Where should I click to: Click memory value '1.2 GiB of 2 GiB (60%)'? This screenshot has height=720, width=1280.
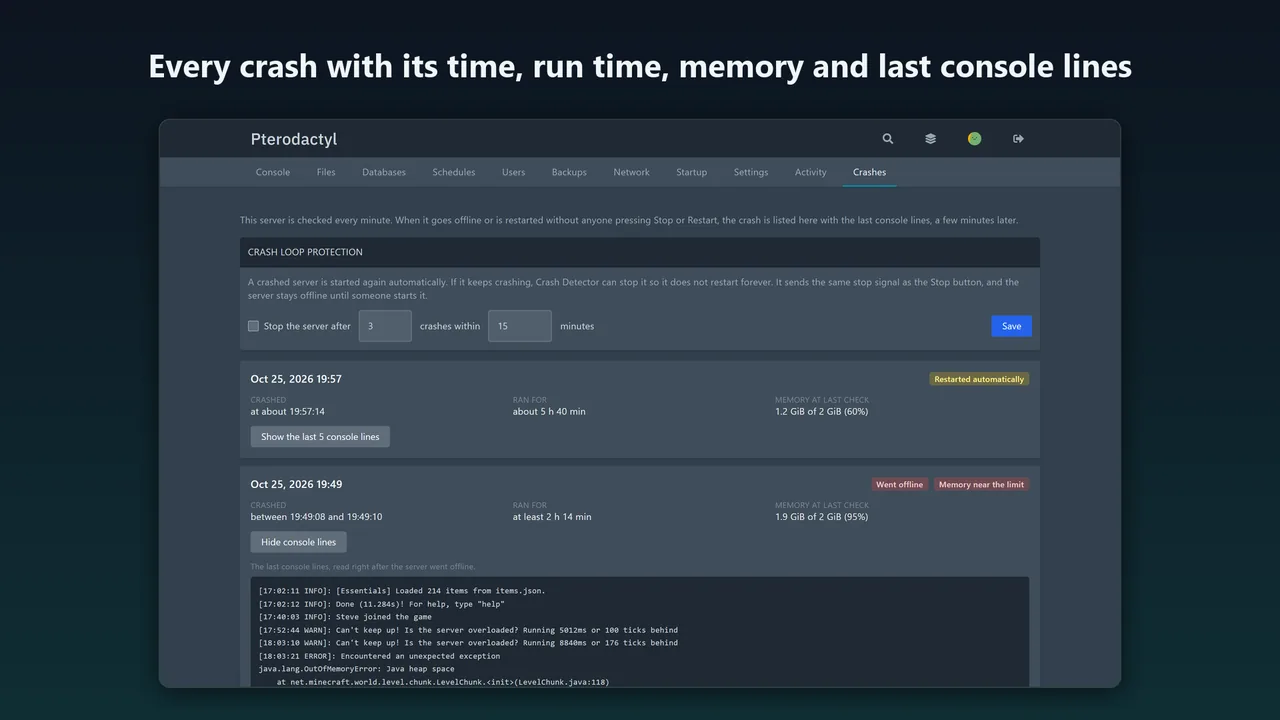pos(821,412)
